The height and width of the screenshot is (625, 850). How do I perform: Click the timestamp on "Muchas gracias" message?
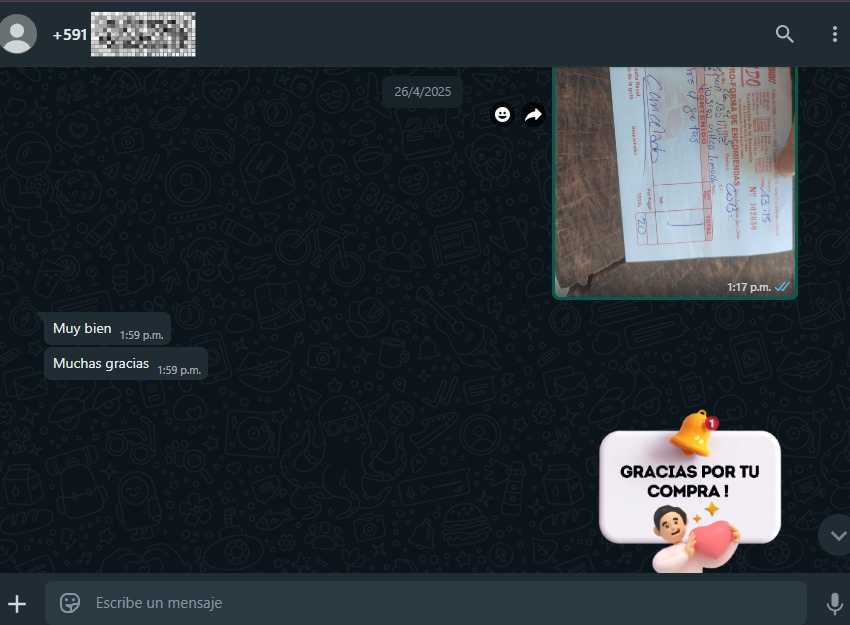[x=179, y=370]
